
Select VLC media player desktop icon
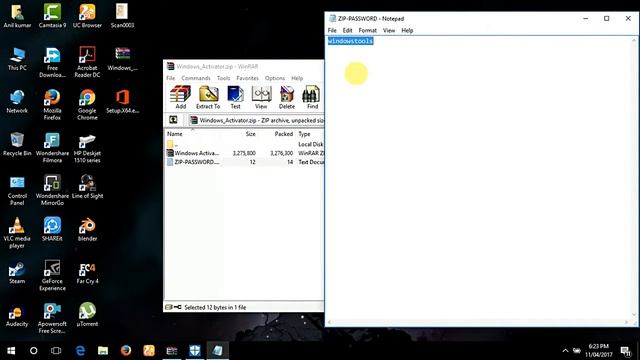coord(17,233)
